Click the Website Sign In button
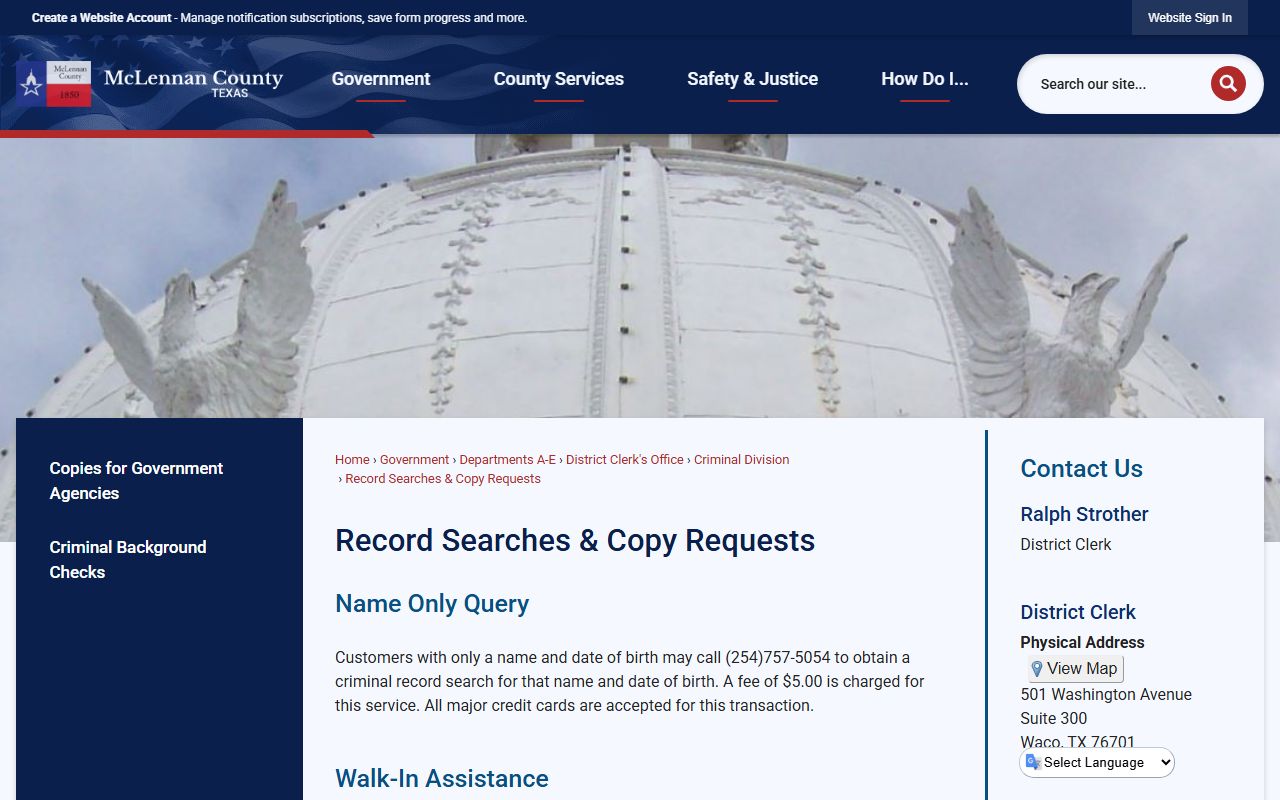Viewport: 1280px width, 800px height. [x=1190, y=18]
